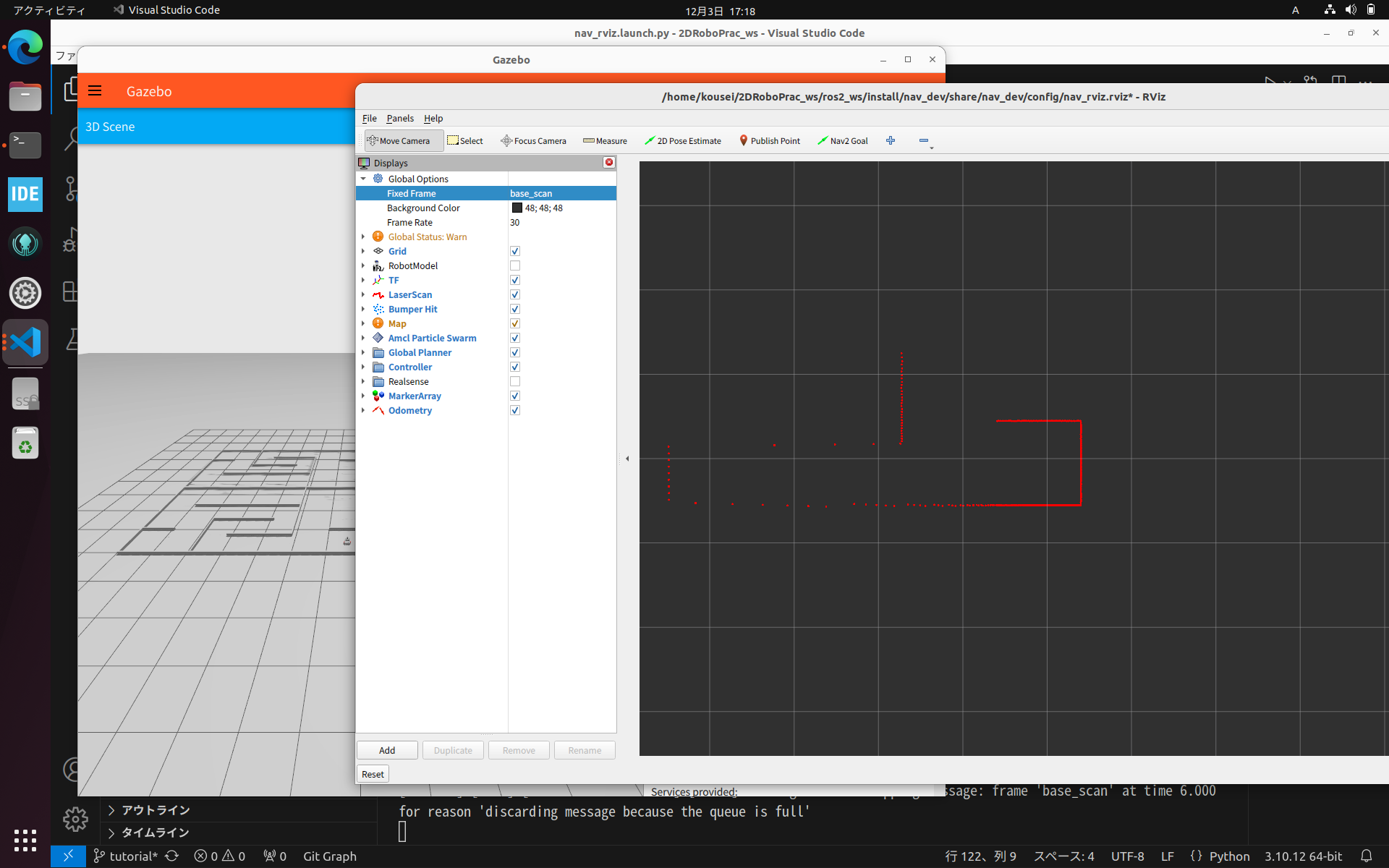Enable the RobotModel display

pyautogui.click(x=514, y=265)
